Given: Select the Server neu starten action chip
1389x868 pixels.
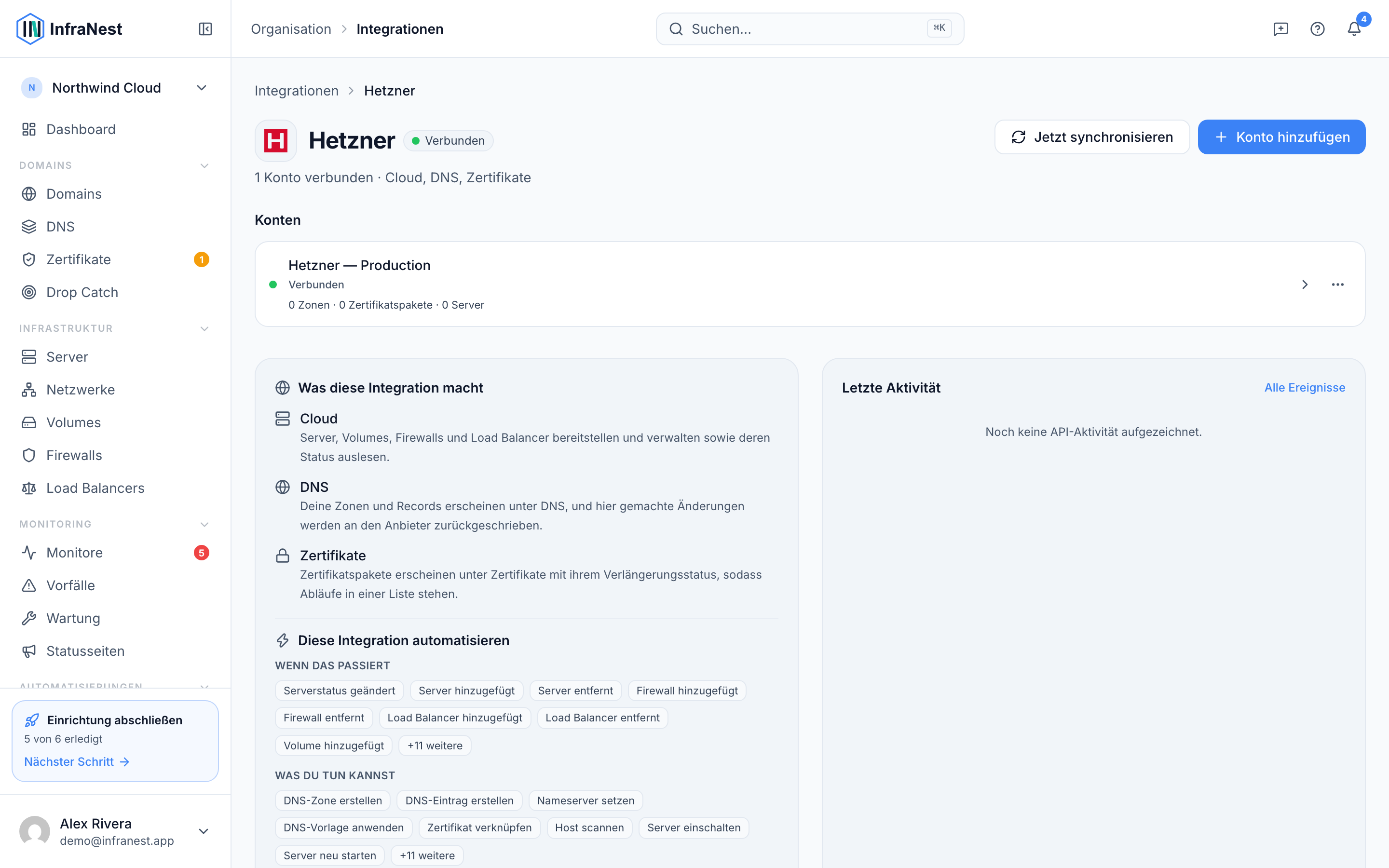Looking at the screenshot, I should [x=330, y=855].
